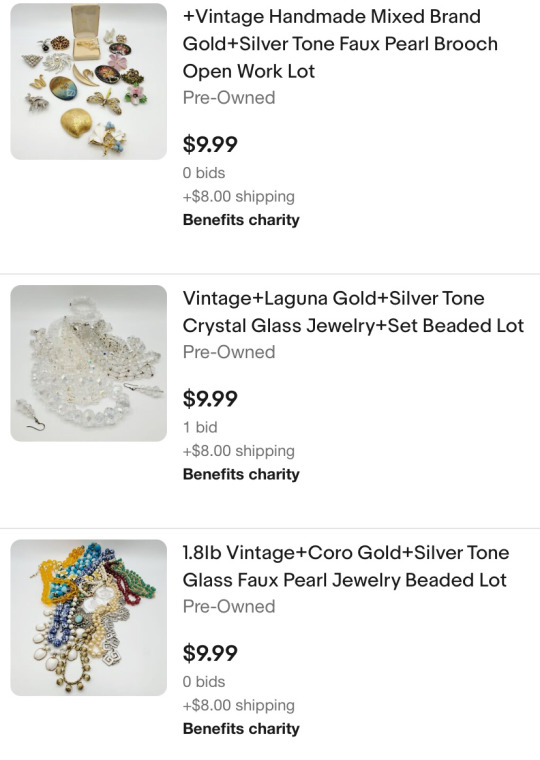Click 'Benefits charity' on the Laguna listing
This screenshot has width=540, height=760.
[241, 475]
